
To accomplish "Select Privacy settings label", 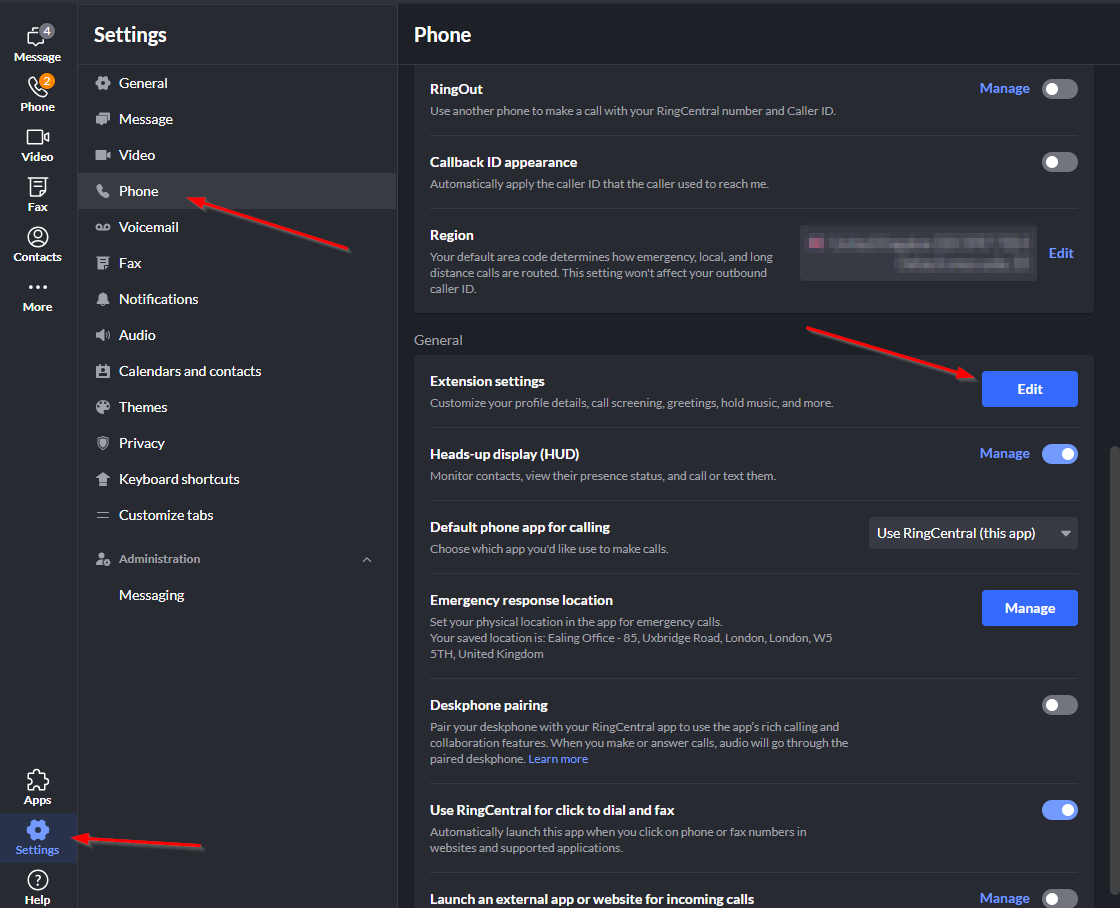I will point(141,443).
